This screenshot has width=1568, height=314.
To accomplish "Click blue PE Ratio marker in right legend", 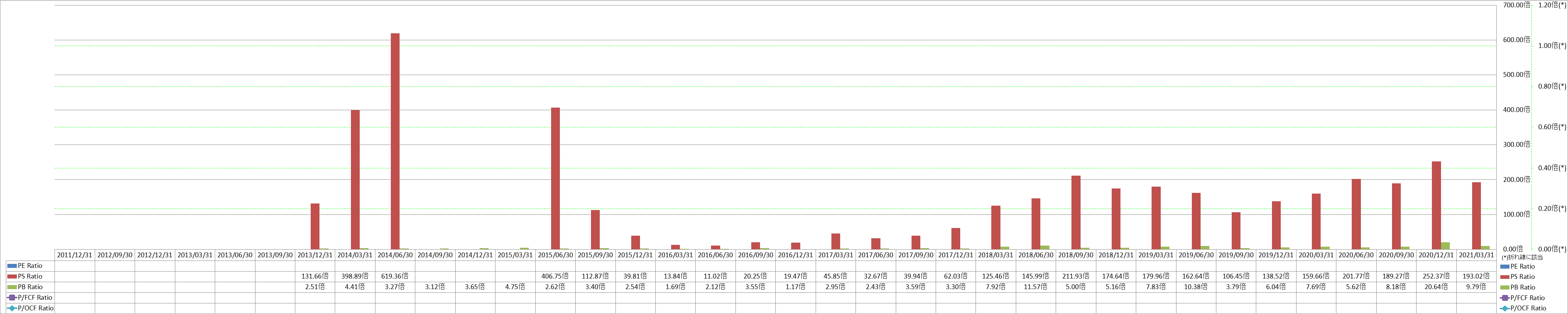I will coord(1505,266).
